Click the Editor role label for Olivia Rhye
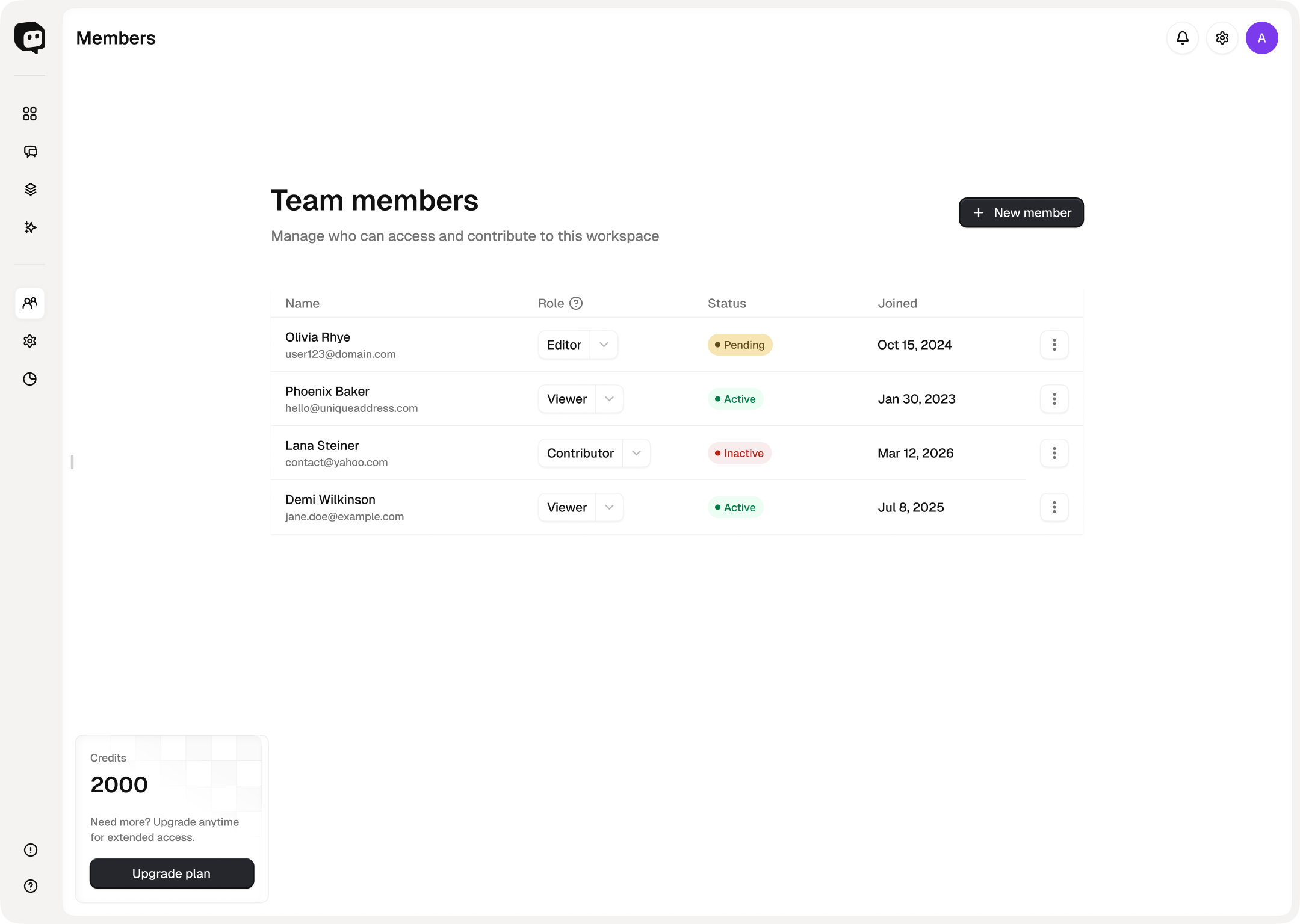The width and height of the screenshot is (1300, 924). click(564, 345)
